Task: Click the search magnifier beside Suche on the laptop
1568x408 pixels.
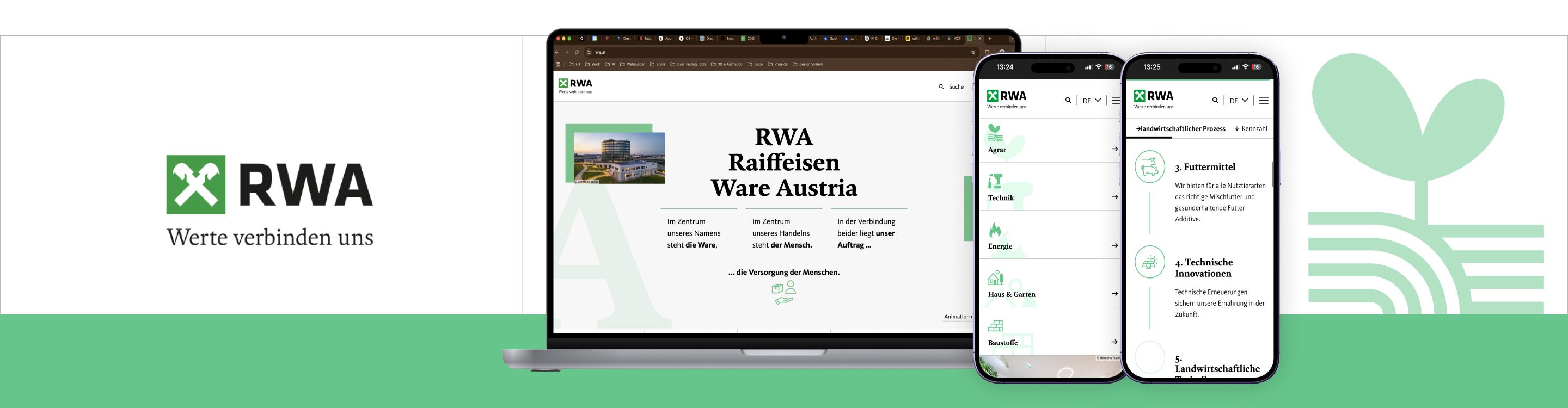Action: tap(941, 86)
